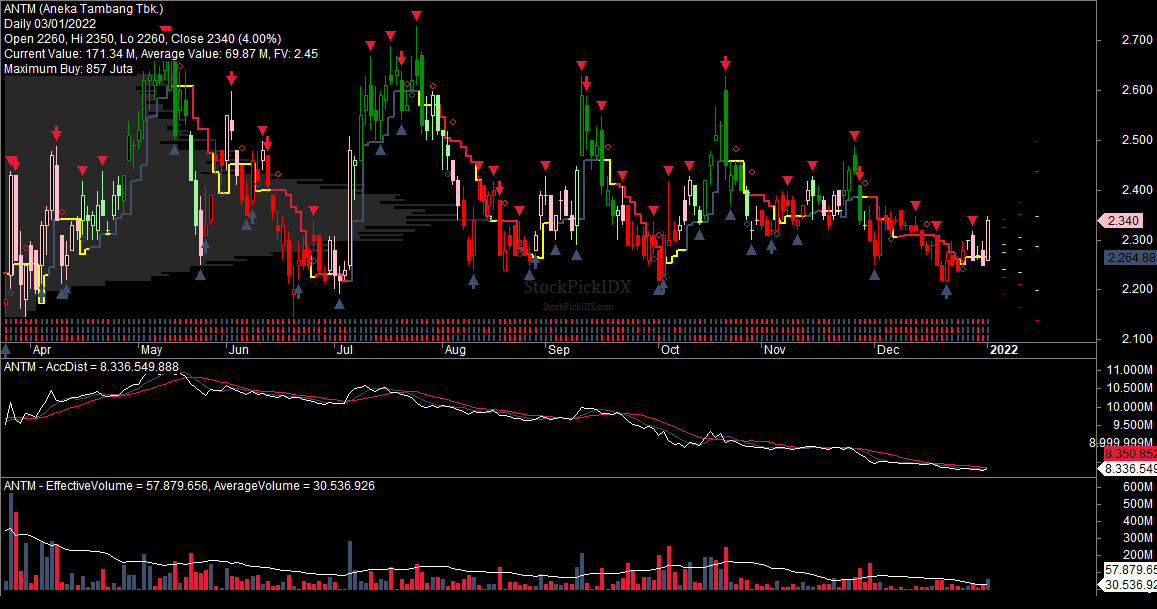The width and height of the screenshot is (1157, 609).
Task: Click the 2.200 price axis label
Action: pyautogui.click(x=1137, y=289)
